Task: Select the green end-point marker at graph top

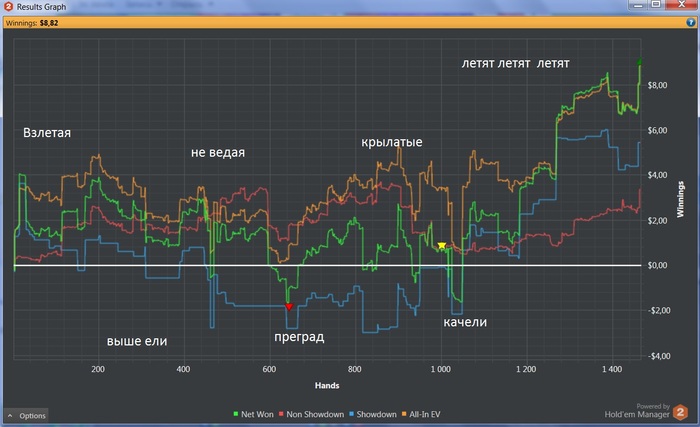Action: click(639, 62)
